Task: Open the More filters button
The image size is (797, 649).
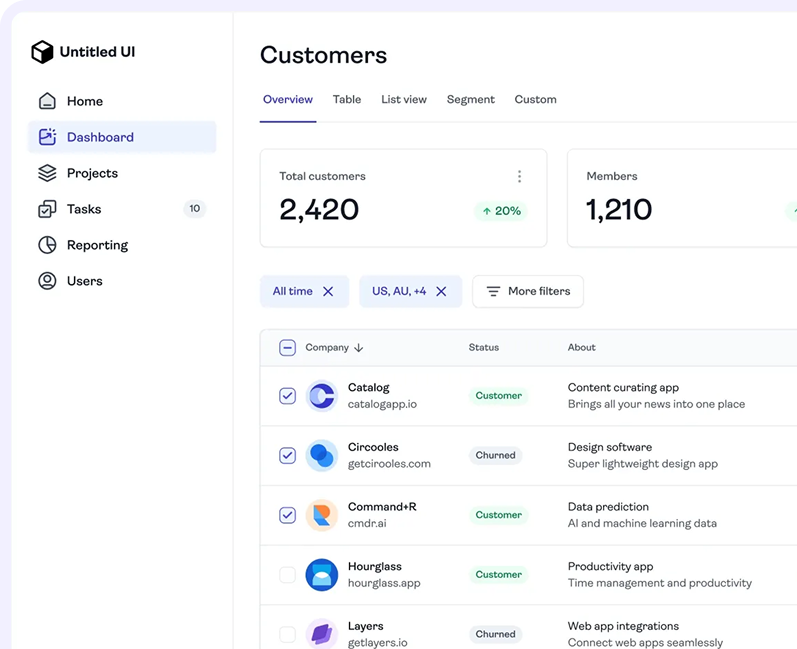Action: [x=528, y=291]
